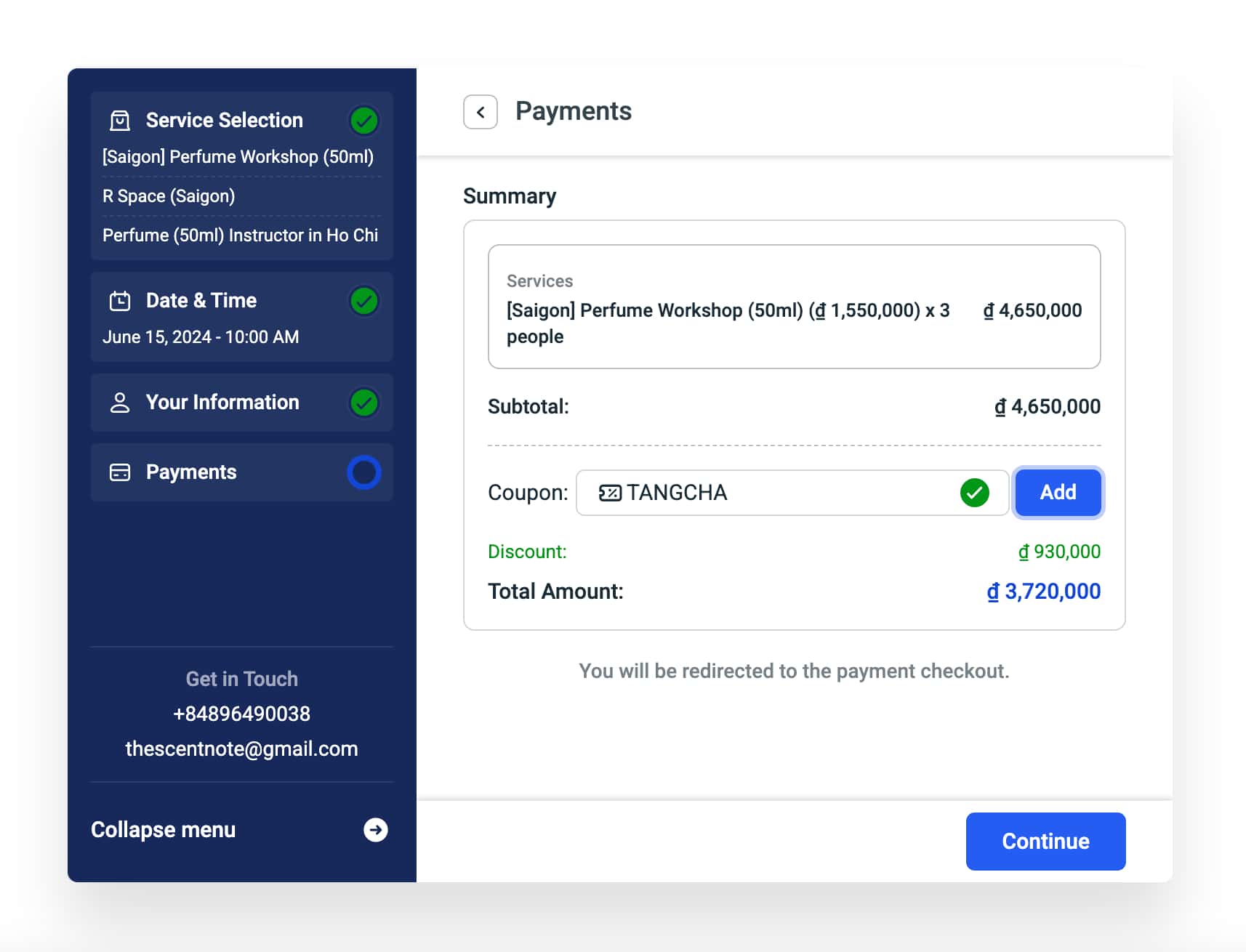Image resolution: width=1246 pixels, height=952 pixels.
Task: Click the credit card Payments icon
Action: [x=120, y=472]
